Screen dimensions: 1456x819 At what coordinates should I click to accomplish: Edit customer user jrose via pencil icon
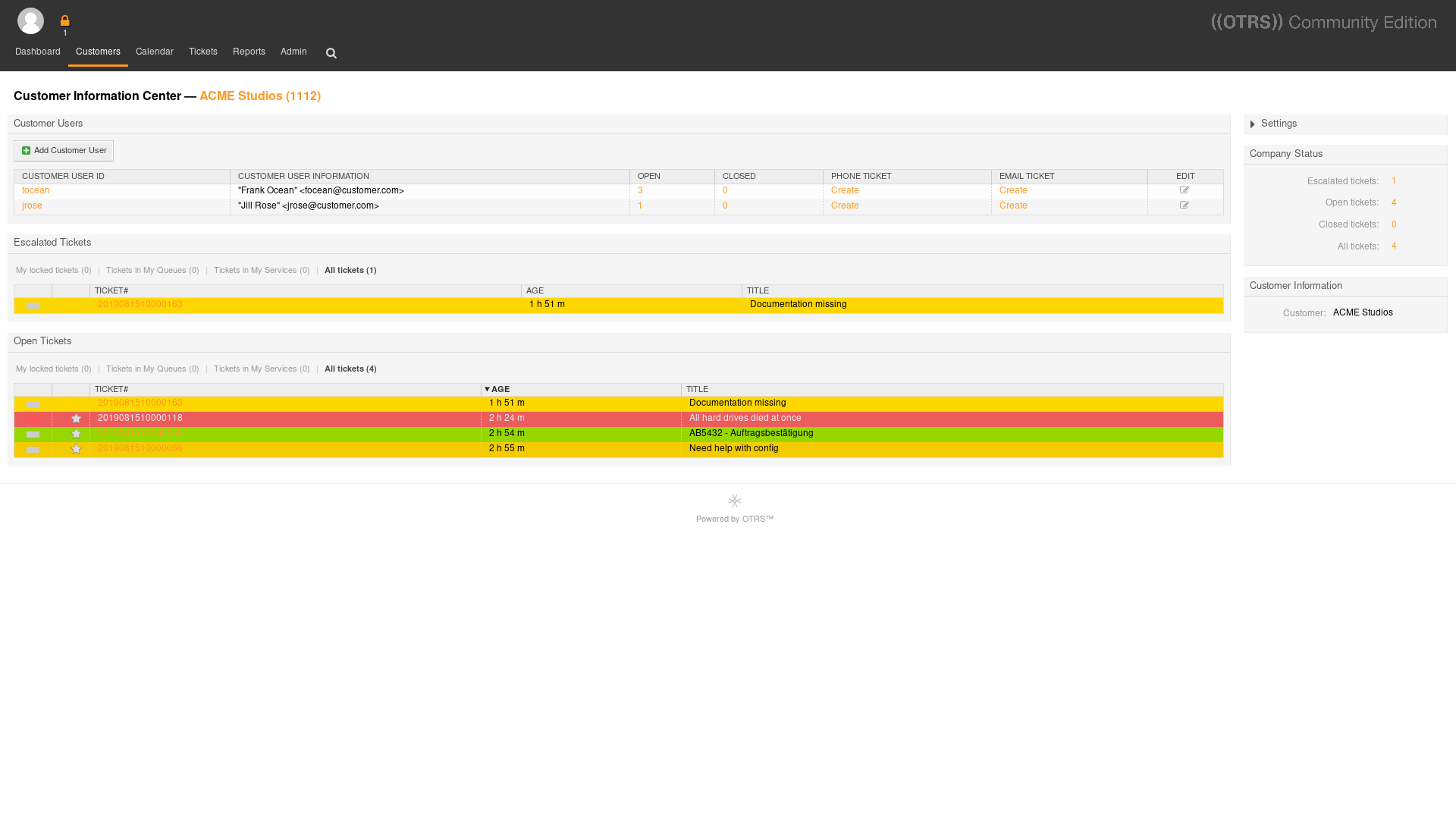(1185, 206)
